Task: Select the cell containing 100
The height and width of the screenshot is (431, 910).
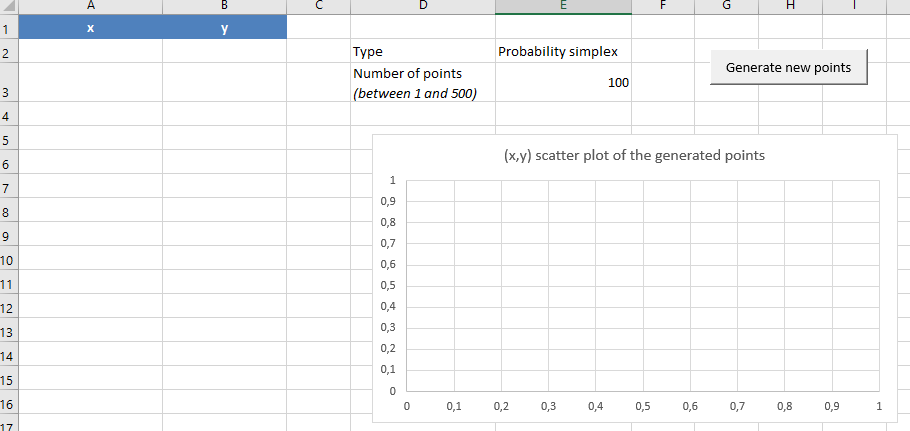Action: [x=563, y=82]
